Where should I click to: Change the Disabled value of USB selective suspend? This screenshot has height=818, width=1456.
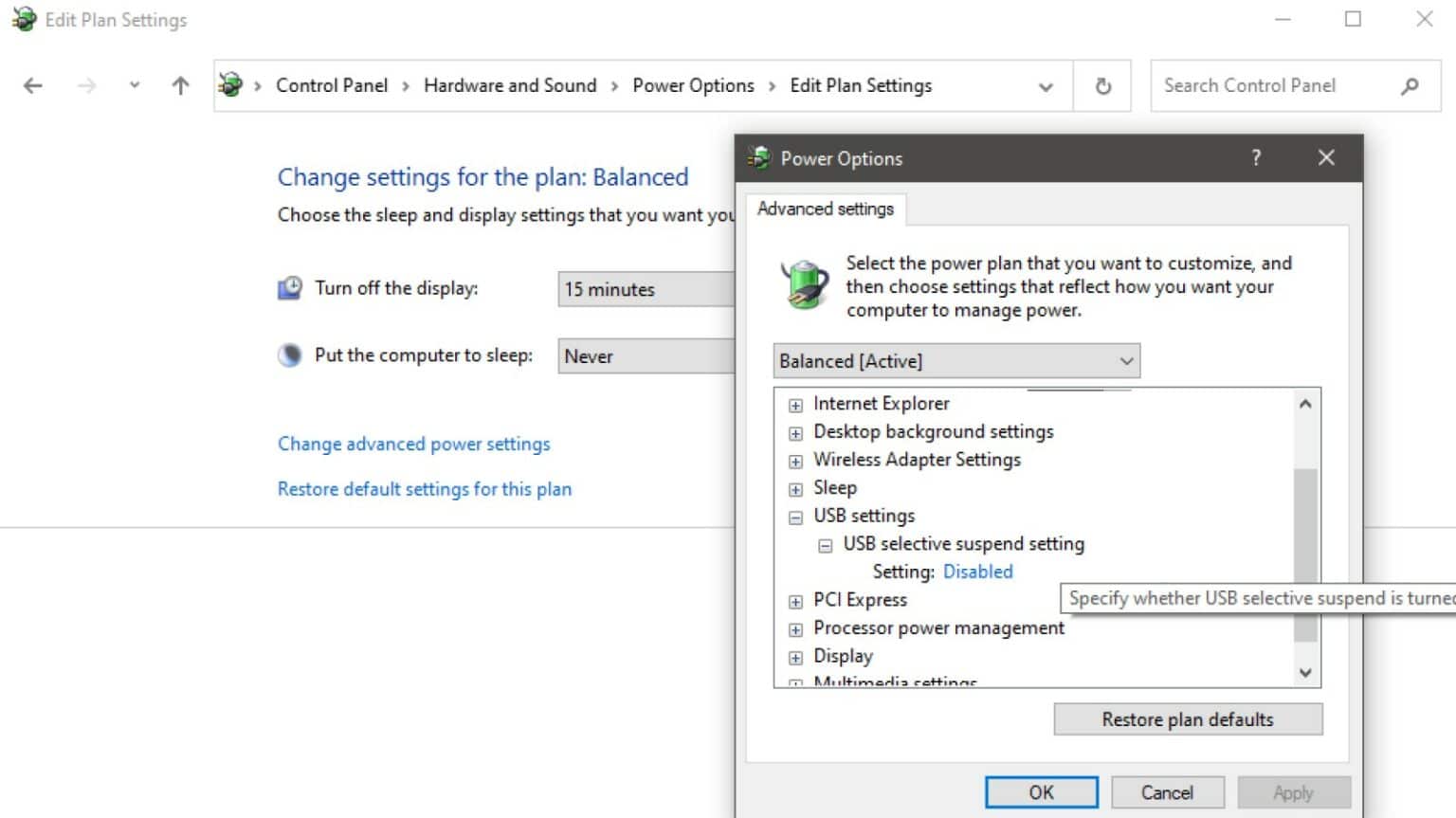tap(977, 571)
